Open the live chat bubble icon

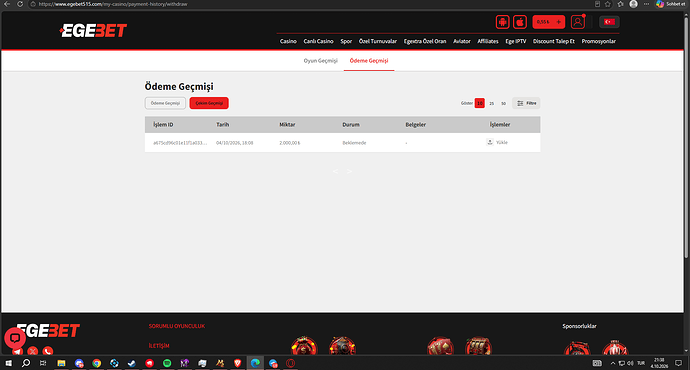click(15, 338)
